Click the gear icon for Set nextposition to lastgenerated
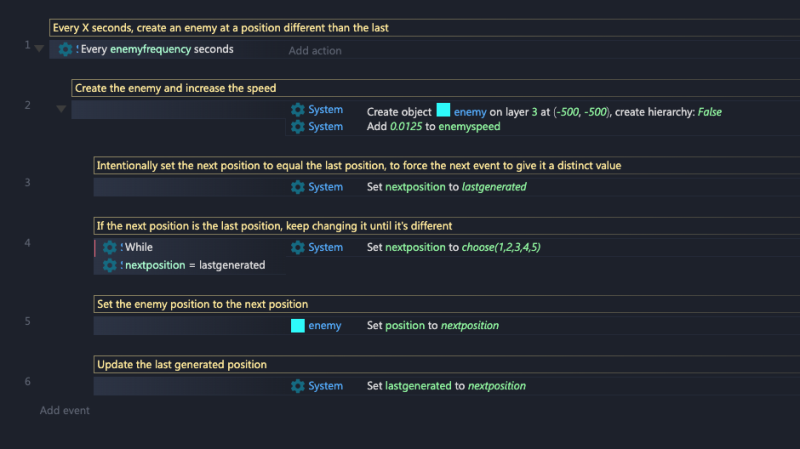Screen dimensions: 800x449 click(x=297, y=187)
